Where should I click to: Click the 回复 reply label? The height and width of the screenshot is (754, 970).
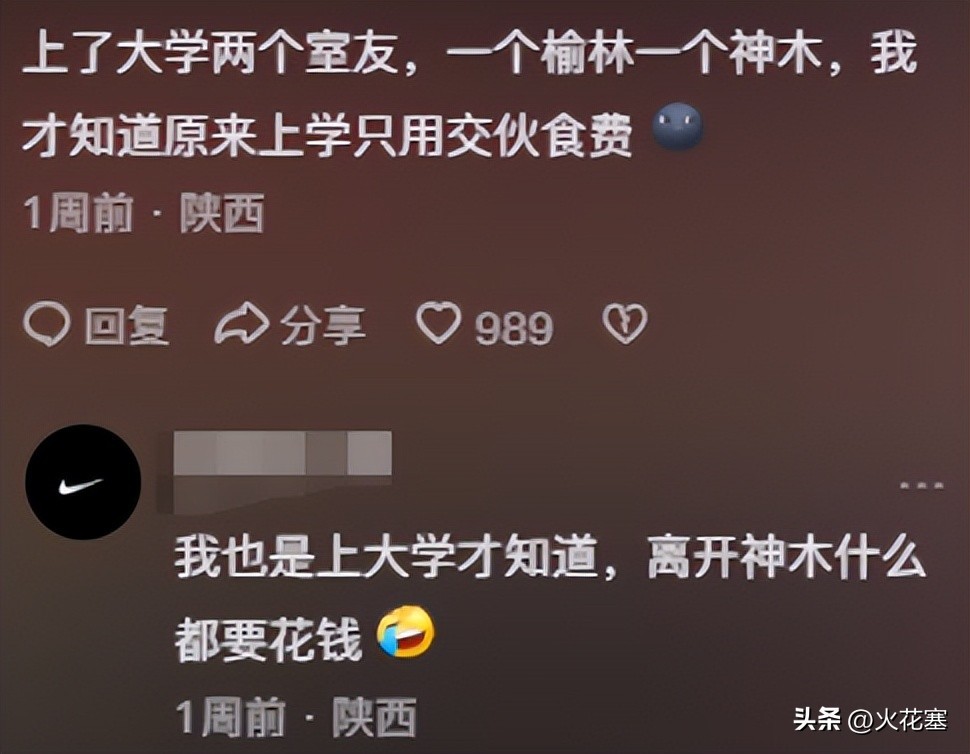[x=127, y=325]
